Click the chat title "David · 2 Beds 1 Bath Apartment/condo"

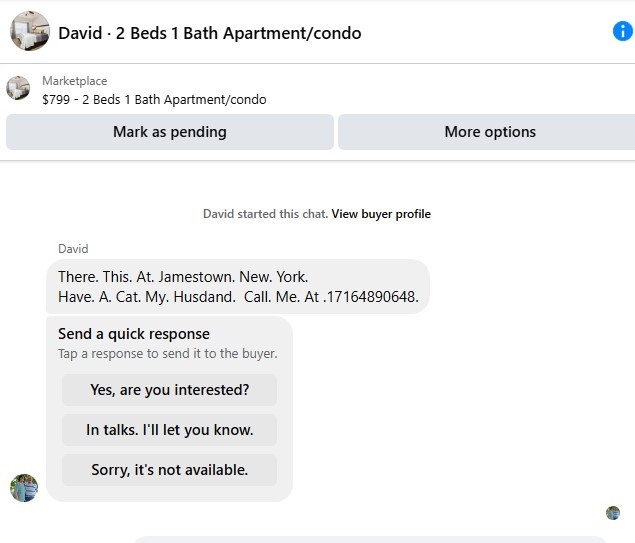210,33
